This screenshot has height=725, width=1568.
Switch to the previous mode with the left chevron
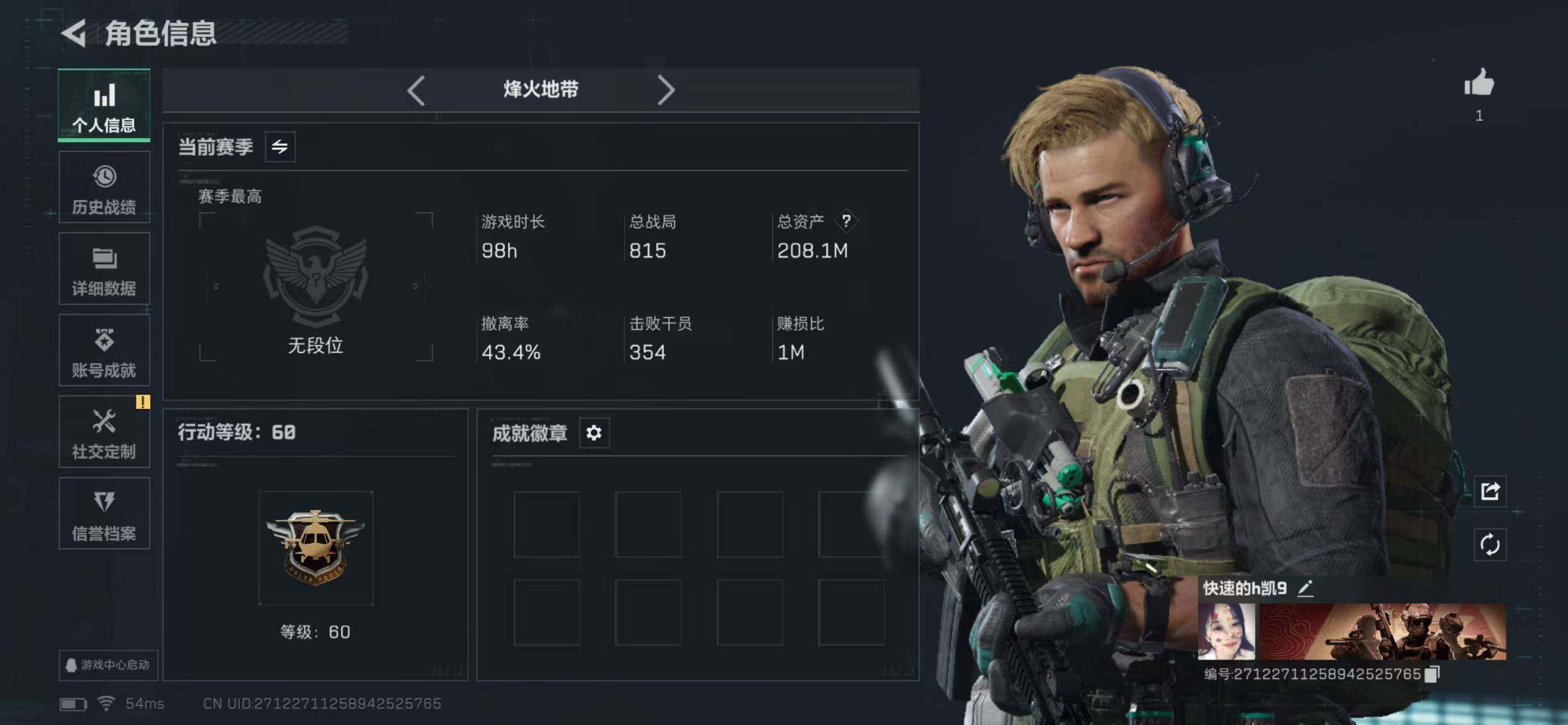(416, 91)
